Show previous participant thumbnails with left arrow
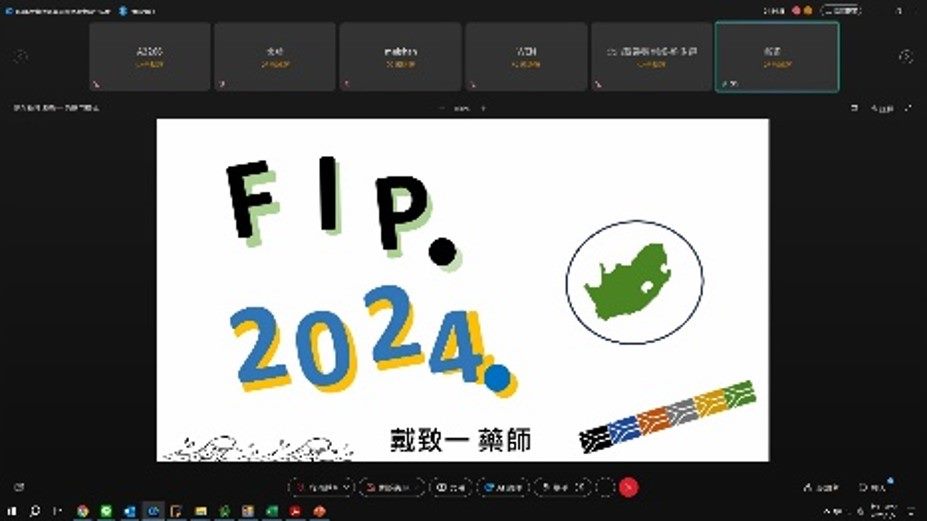The height and width of the screenshot is (521, 927). [x=21, y=57]
